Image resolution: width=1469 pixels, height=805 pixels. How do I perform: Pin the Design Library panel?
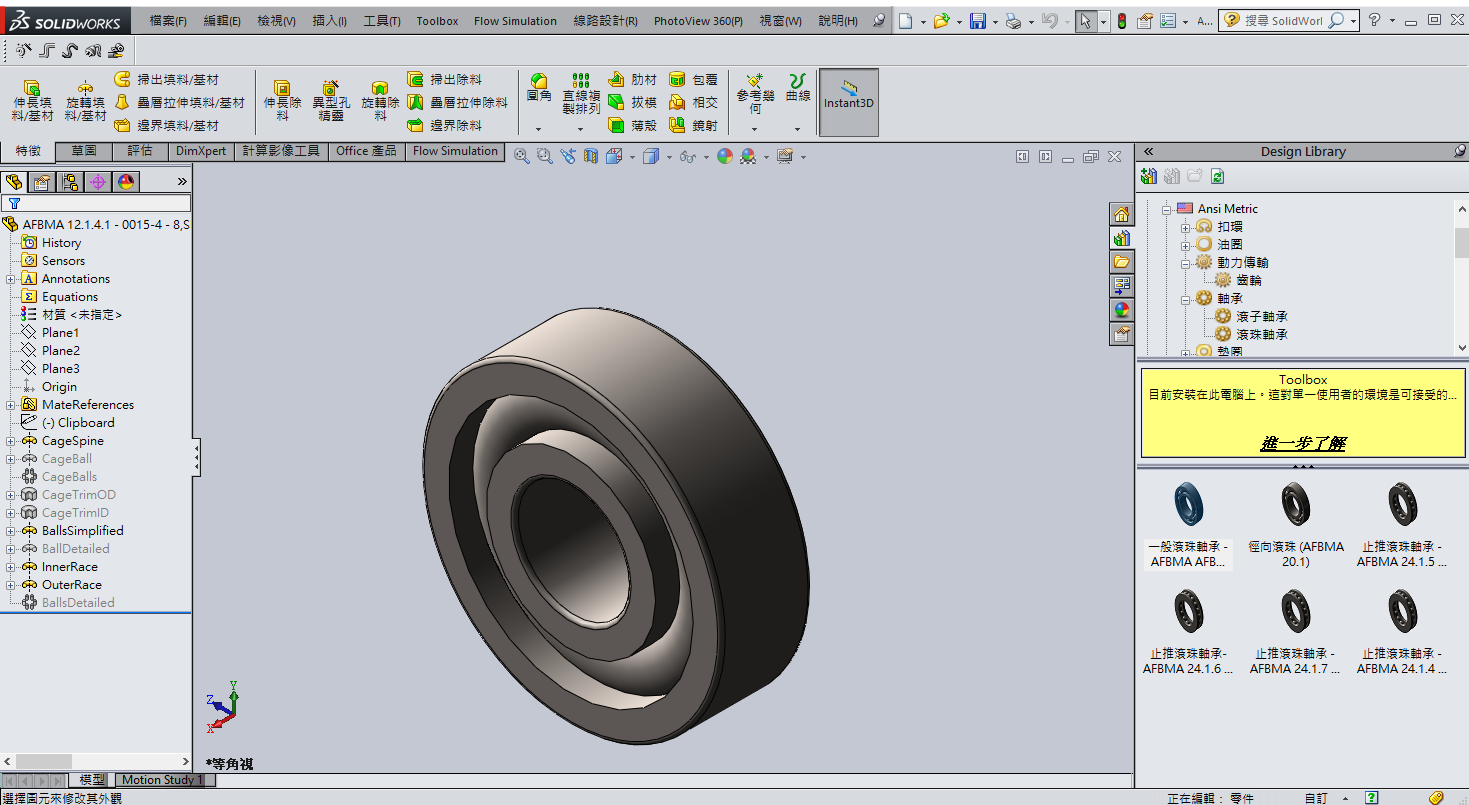[x=1460, y=151]
